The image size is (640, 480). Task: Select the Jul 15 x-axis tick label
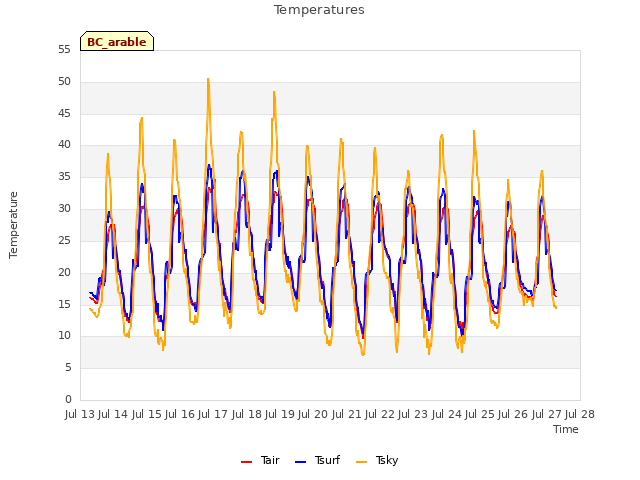(x=147, y=414)
